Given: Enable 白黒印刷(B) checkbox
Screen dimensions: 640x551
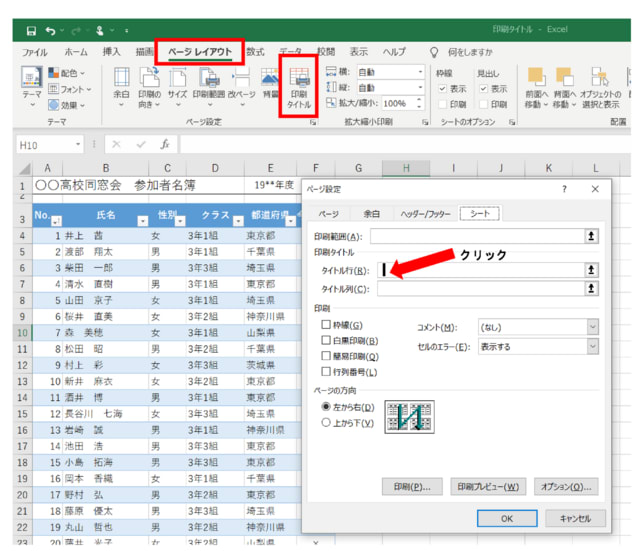Looking at the screenshot, I should click(x=326, y=340).
